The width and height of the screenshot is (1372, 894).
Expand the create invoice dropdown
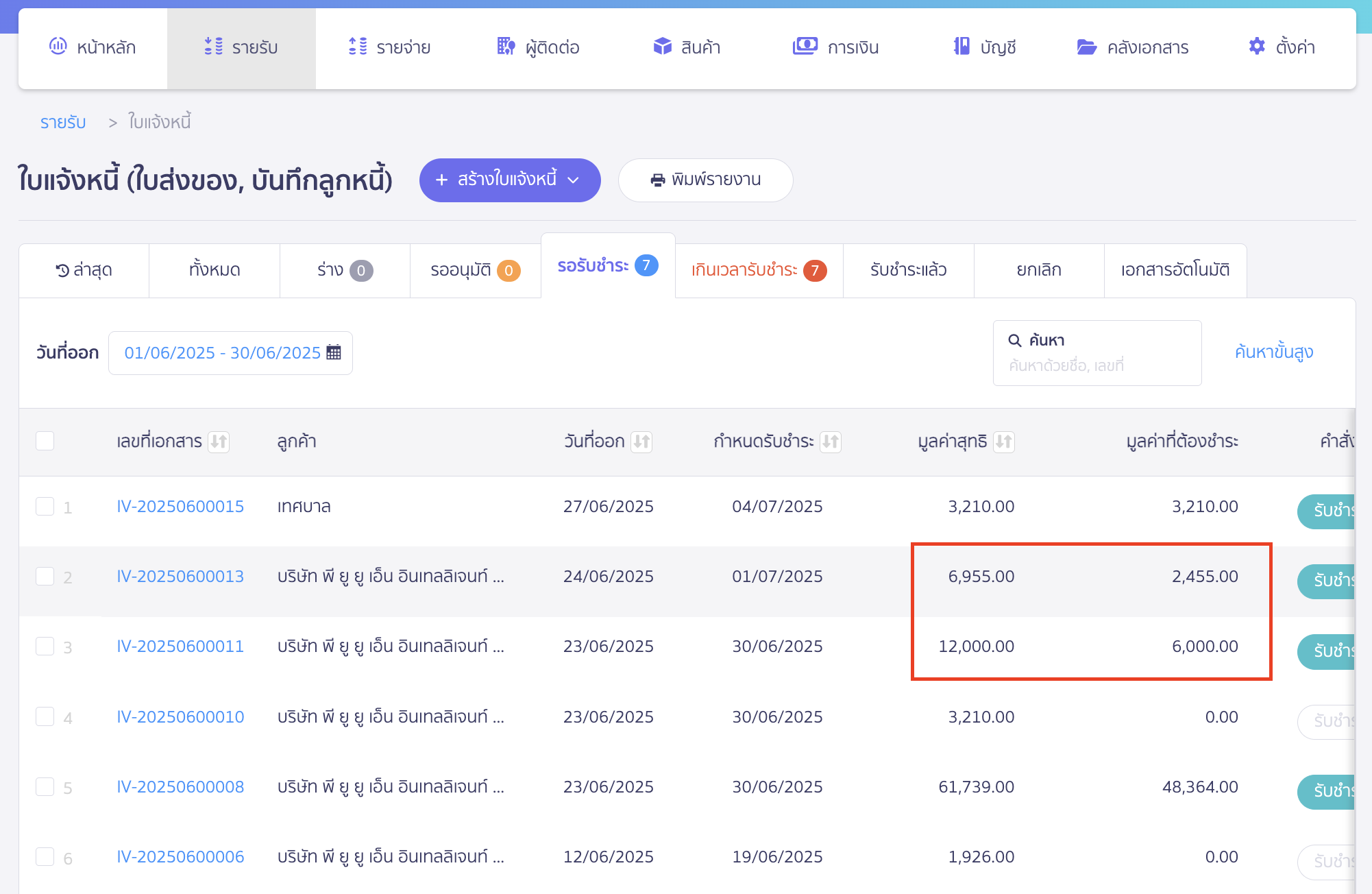coord(574,180)
